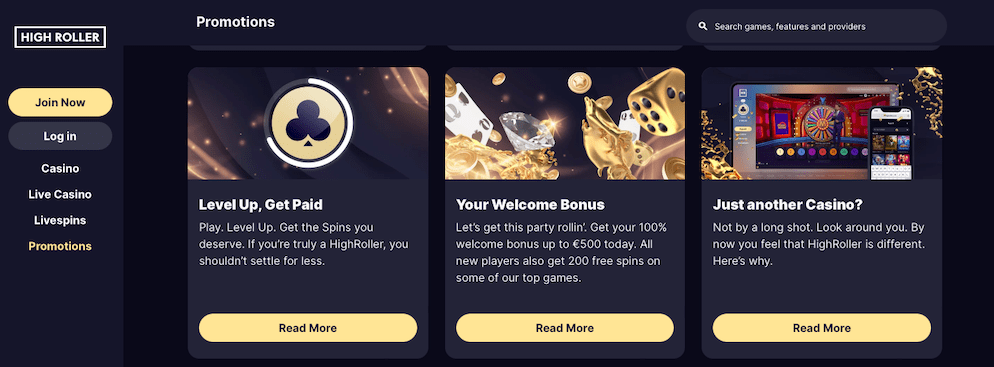Click the High Roller logo
Screen dimensions: 994x367
click(60, 37)
